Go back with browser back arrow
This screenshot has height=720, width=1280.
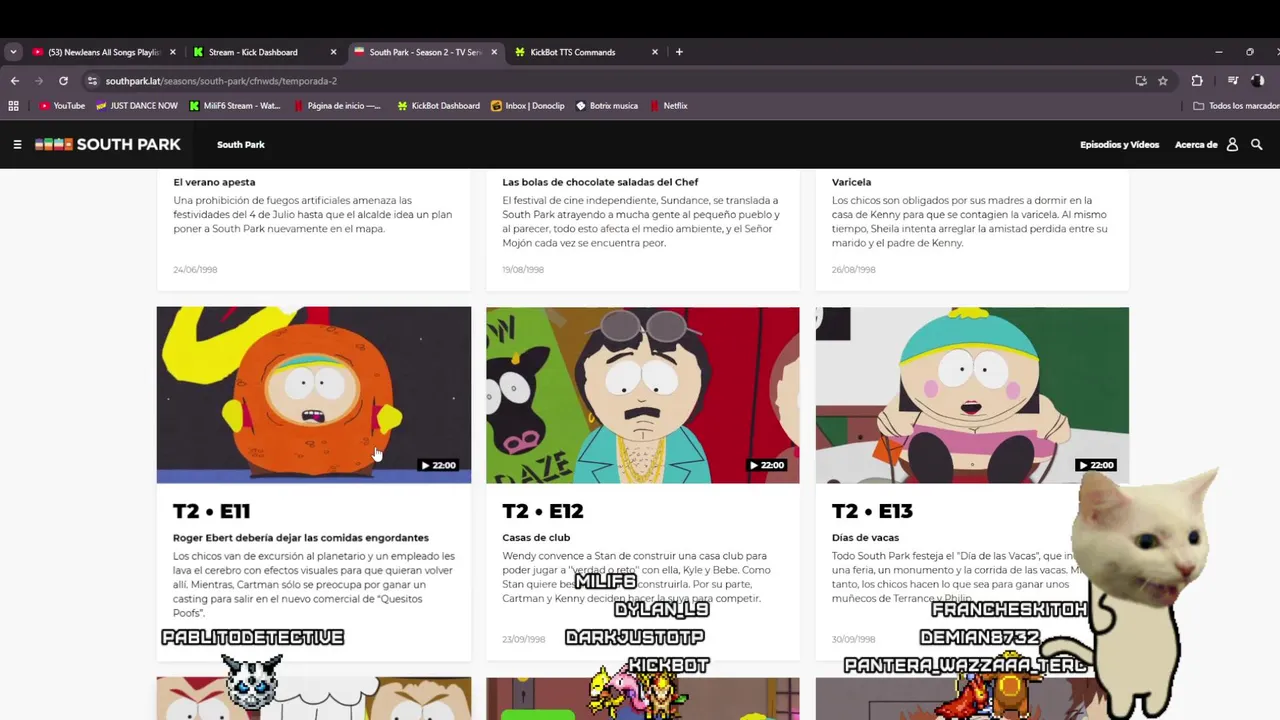tap(15, 81)
